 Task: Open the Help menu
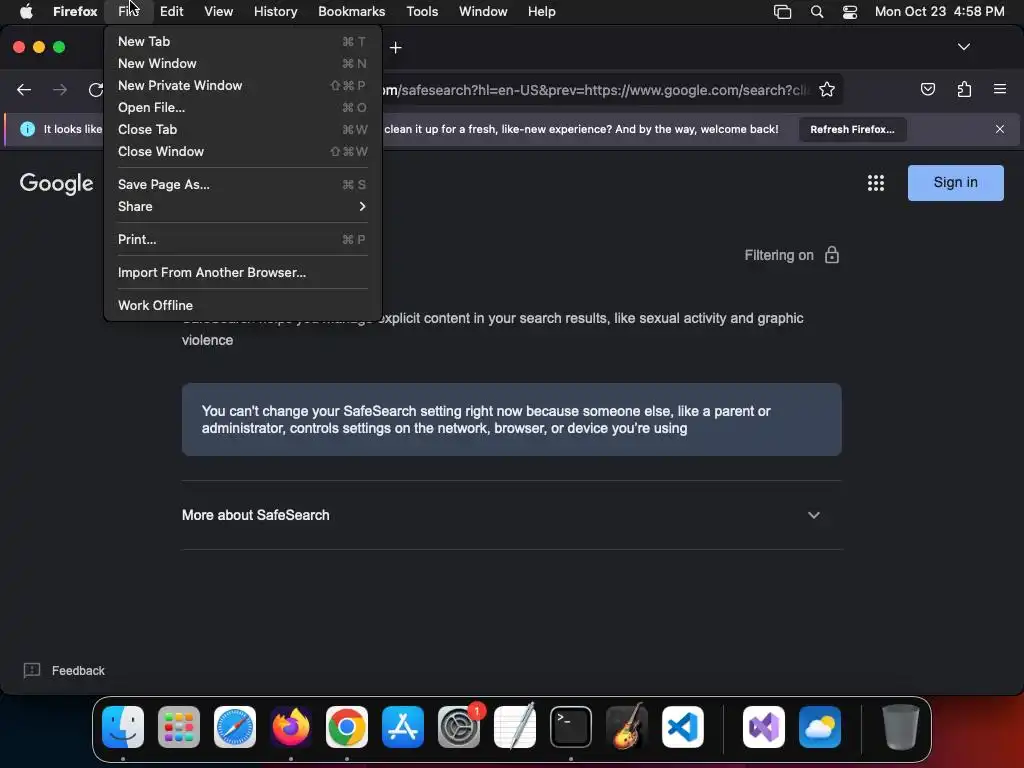pos(541,12)
